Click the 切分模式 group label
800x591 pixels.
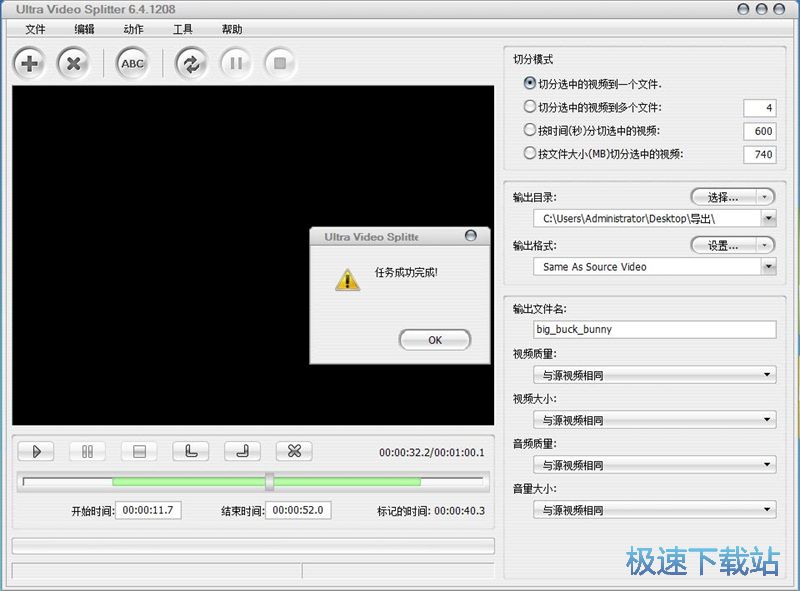533,59
